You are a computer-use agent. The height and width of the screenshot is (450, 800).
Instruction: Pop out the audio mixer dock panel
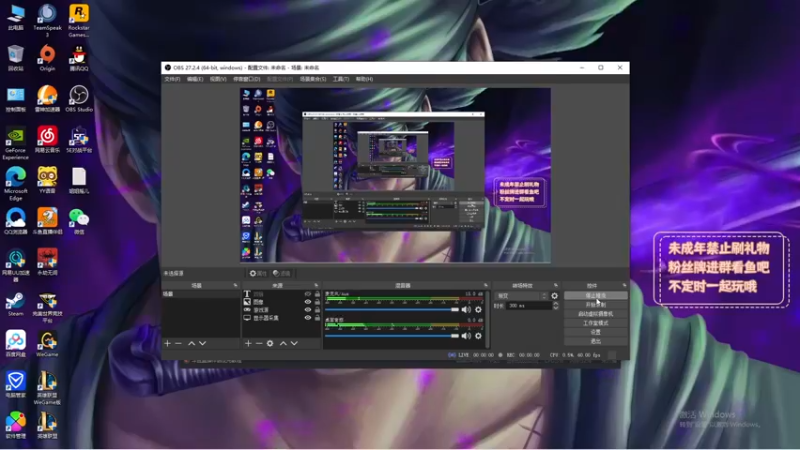tap(485, 285)
